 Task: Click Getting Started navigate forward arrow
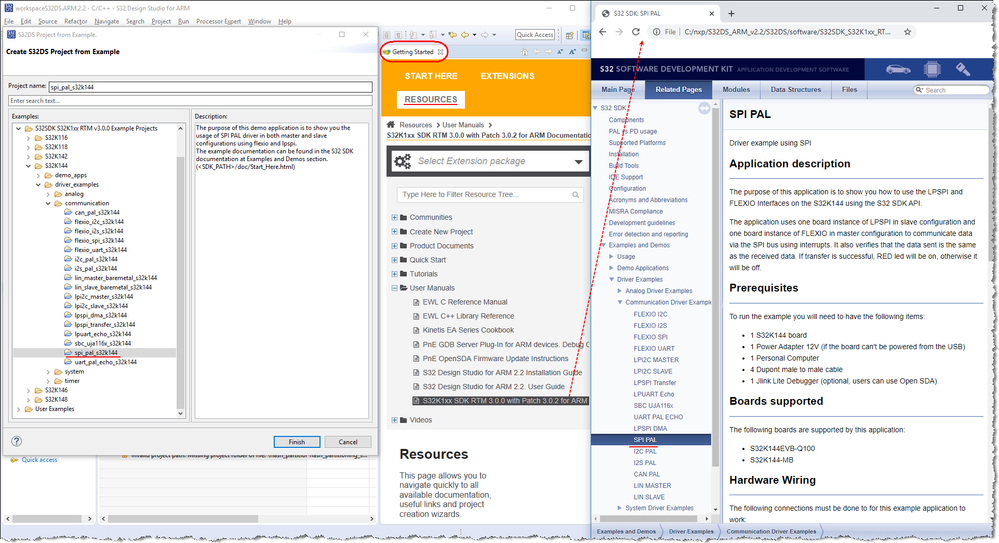pyautogui.click(x=549, y=52)
